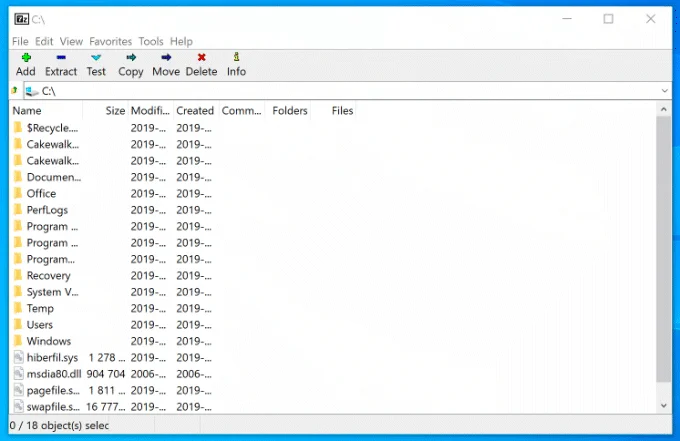Image resolution: width=680 pixels, height=441 pixels.
Task: Click the status bar selected objects text
Action: click(x=59, y=425)
